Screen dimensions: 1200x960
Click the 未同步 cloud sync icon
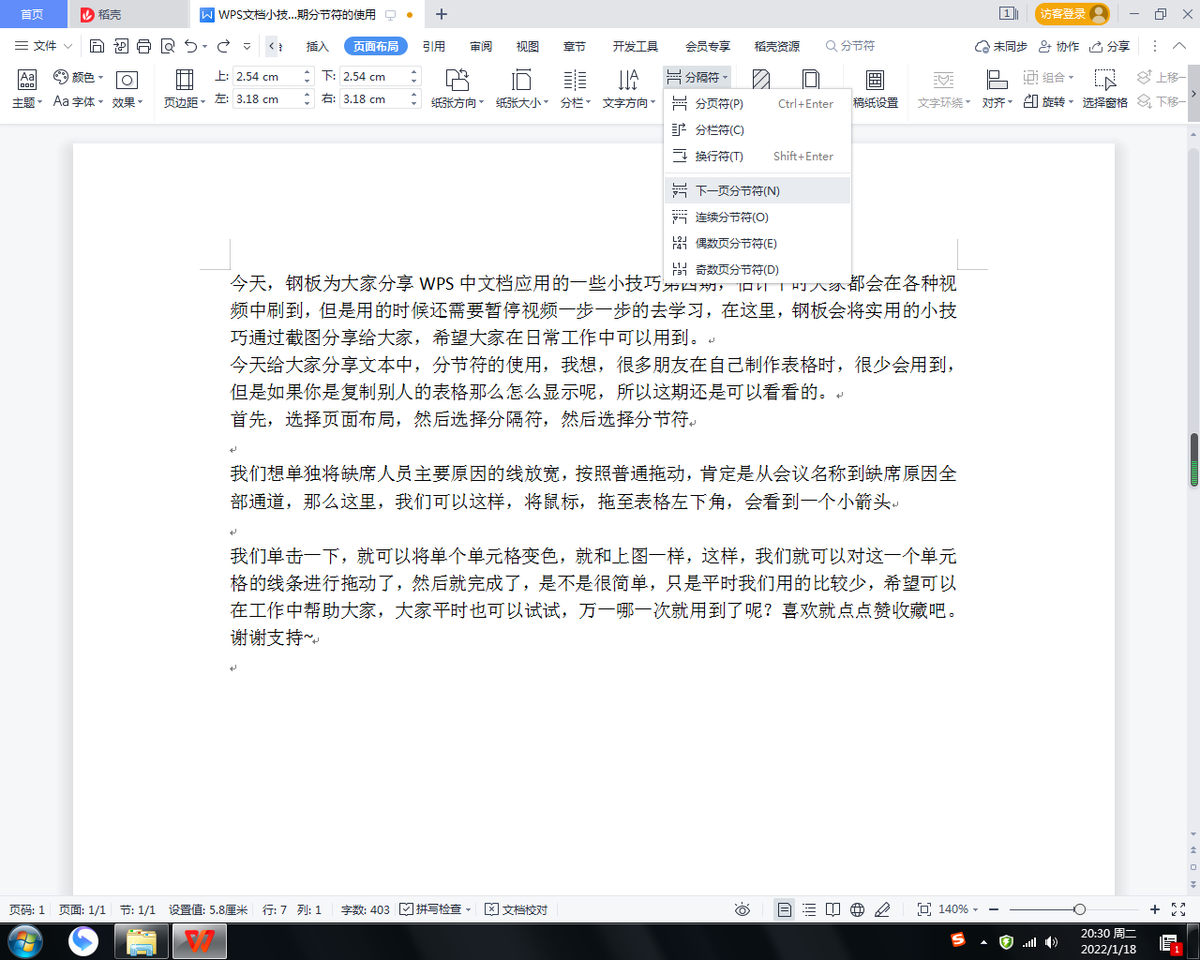click(982, 46)
